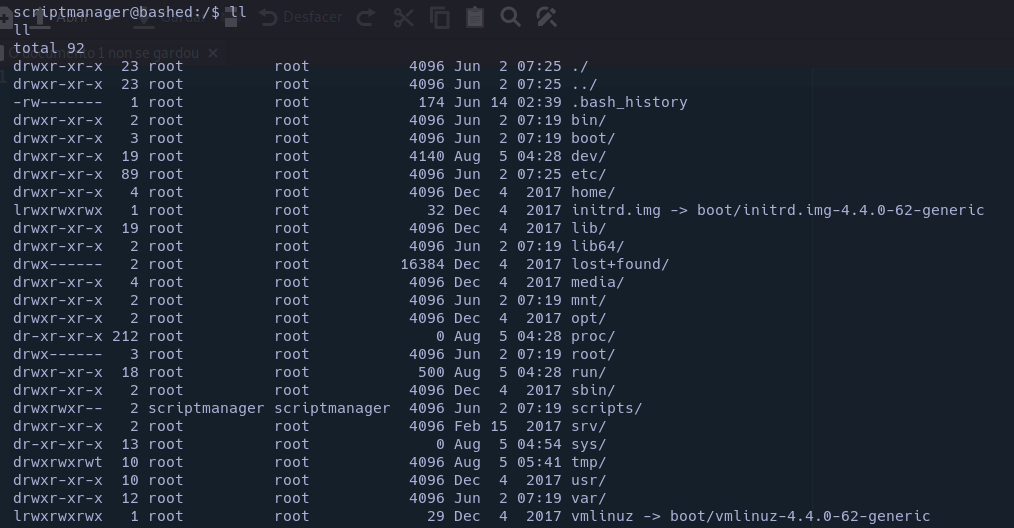Click the clipboard paste icon in the editor toolbar
1014x528 pixels.
click(x=475, y=17)
